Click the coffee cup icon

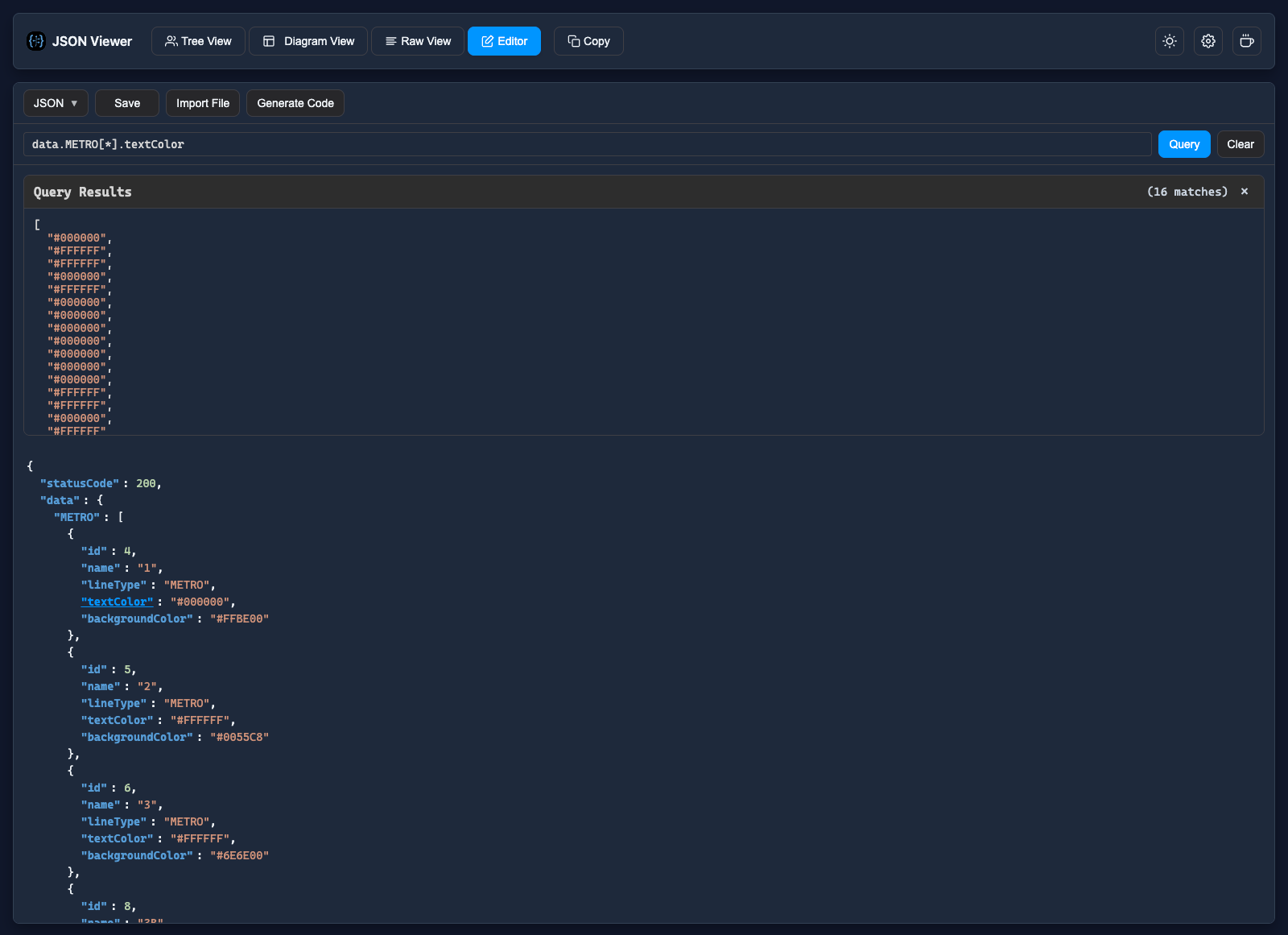(x=1247, y=41)
